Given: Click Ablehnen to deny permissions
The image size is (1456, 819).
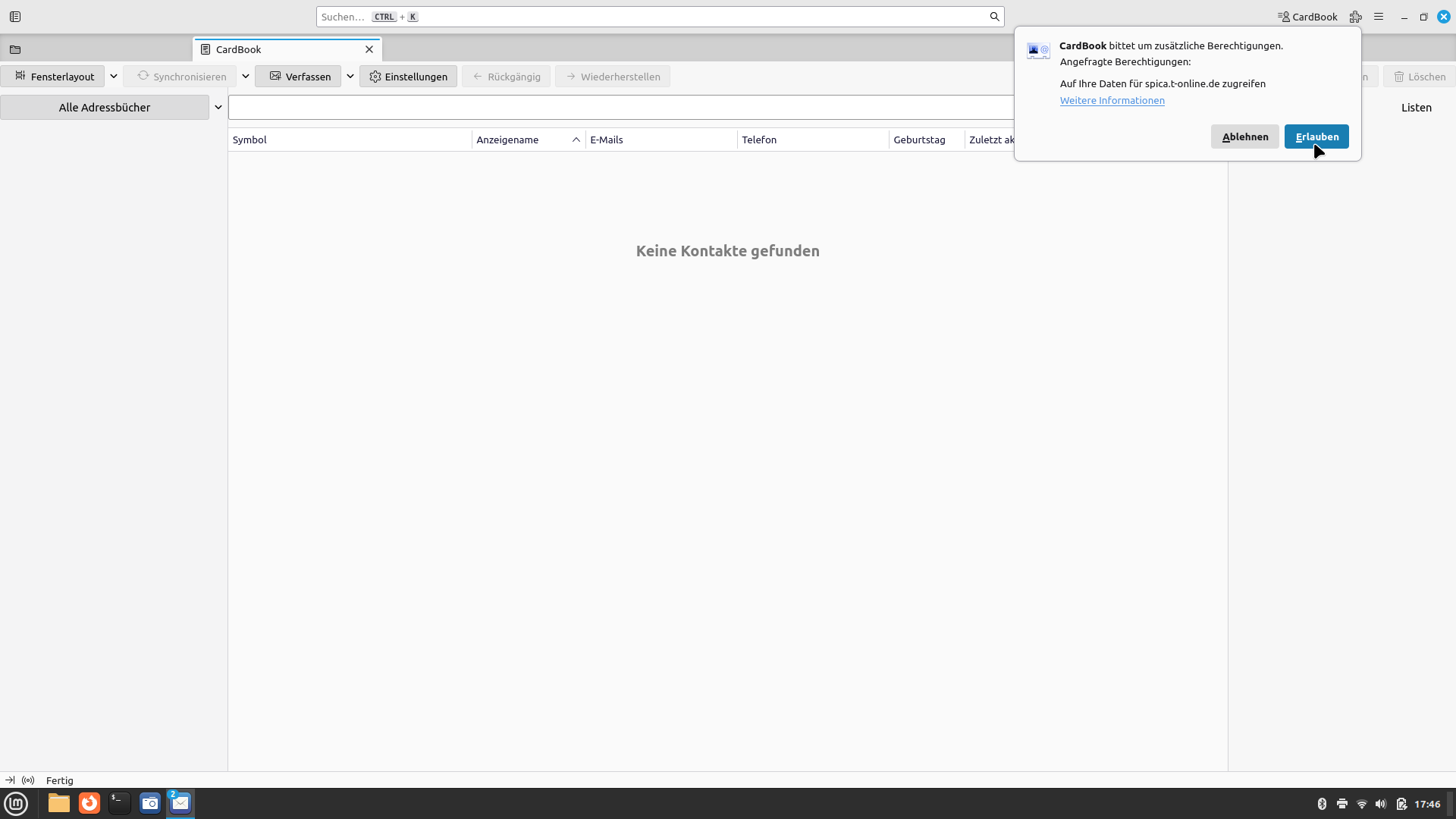Looking at the screenshot, I should (x=1244, y=136).
